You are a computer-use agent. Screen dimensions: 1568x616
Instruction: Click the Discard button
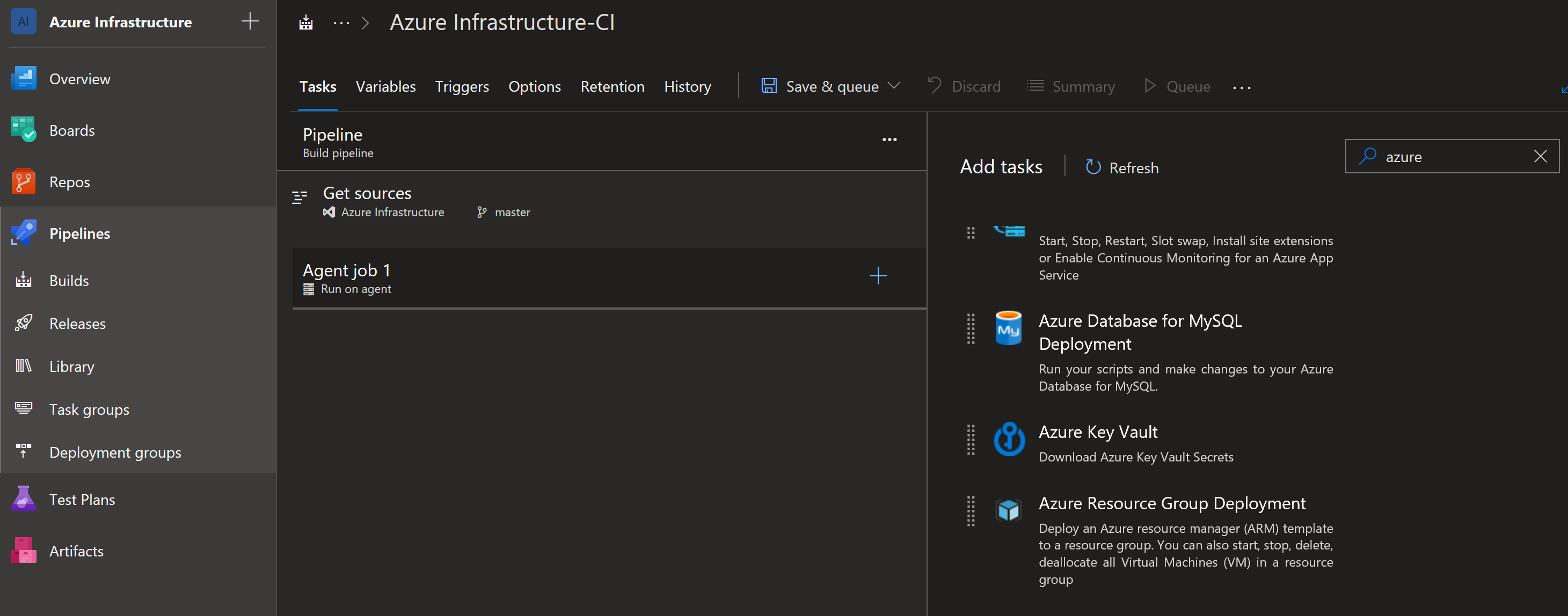pyautogui.click(x=964, y=86)
